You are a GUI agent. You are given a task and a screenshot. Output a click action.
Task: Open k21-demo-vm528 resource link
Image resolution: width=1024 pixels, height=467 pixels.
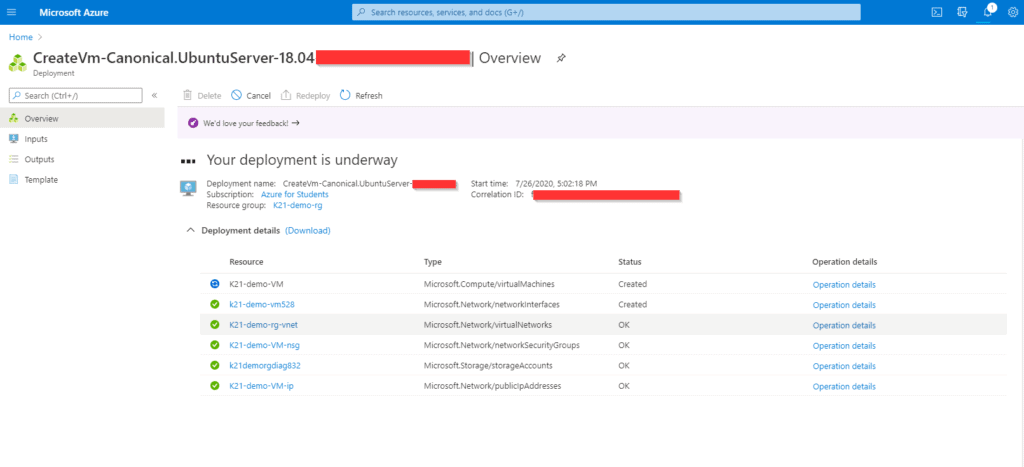(x=262, y=304)
